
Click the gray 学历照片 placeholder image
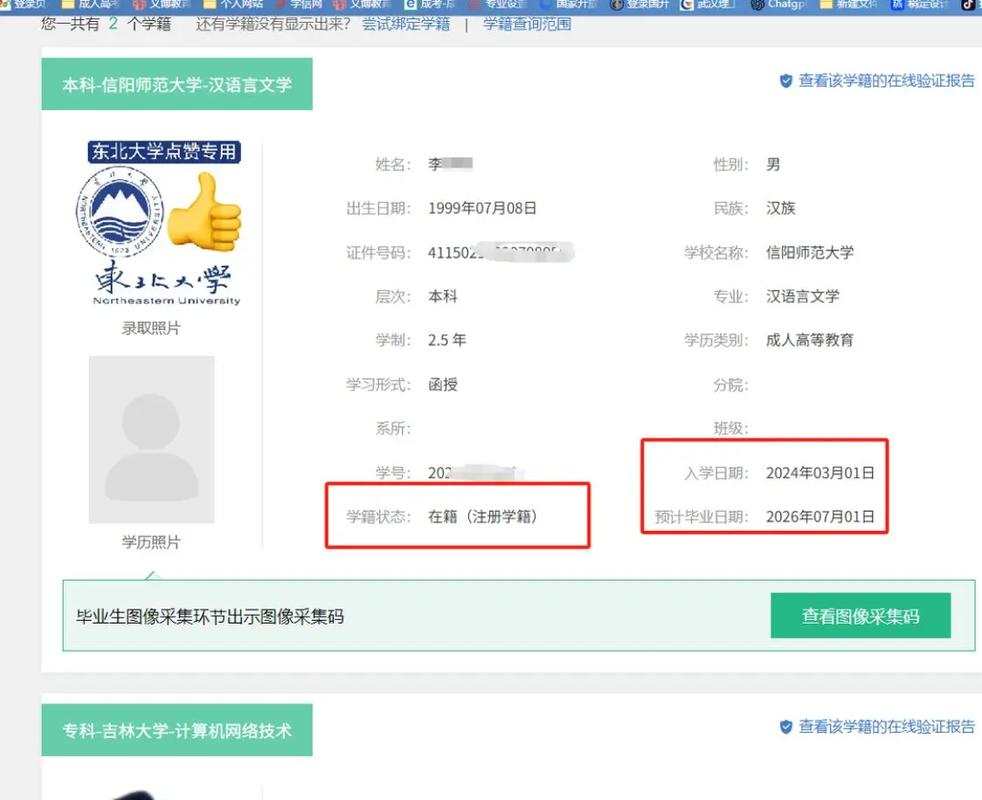pos(150,440)
